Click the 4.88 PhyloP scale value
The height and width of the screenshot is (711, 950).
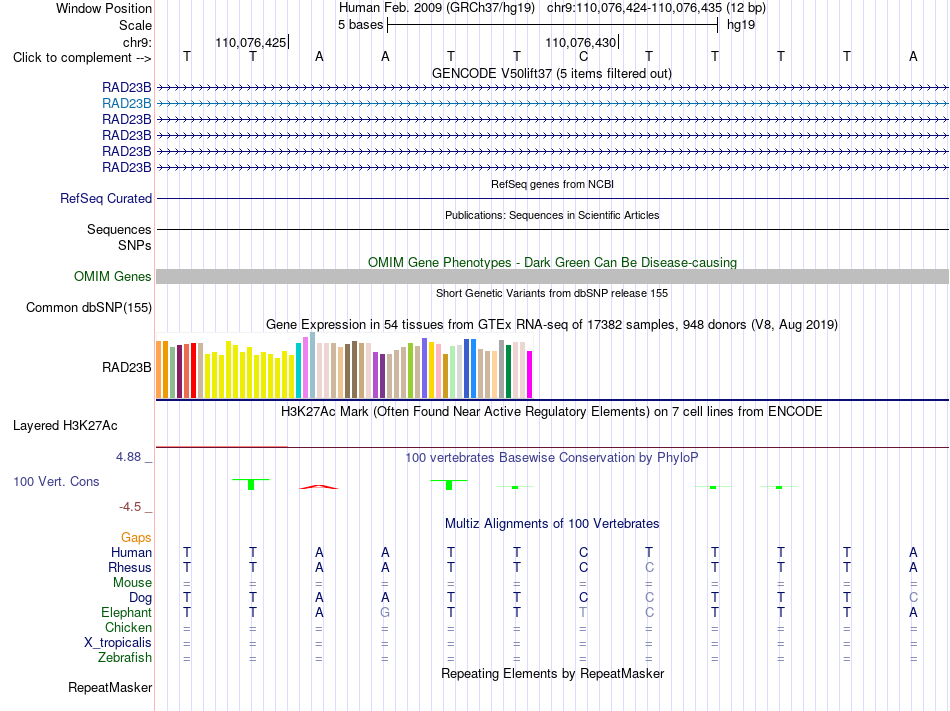[x=128, y=457]
